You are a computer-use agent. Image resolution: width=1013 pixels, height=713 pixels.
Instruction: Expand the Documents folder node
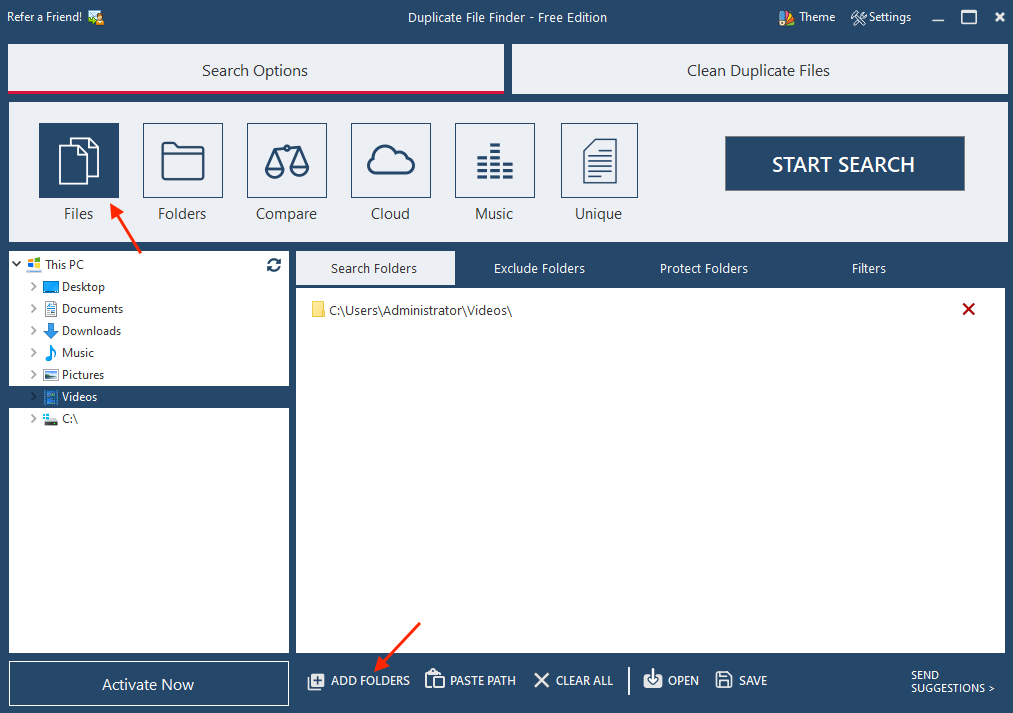(34, 309)
